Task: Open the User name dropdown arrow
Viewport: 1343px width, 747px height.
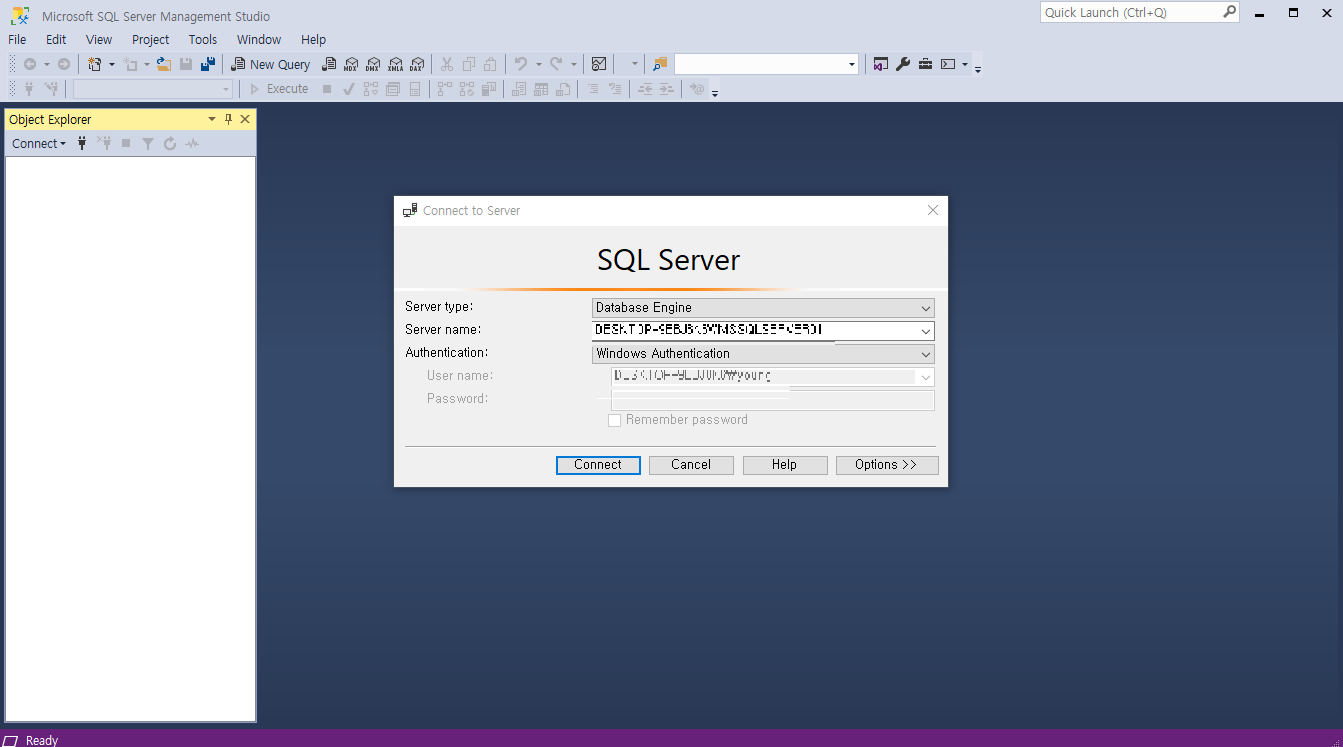Action: pos(926,377)
